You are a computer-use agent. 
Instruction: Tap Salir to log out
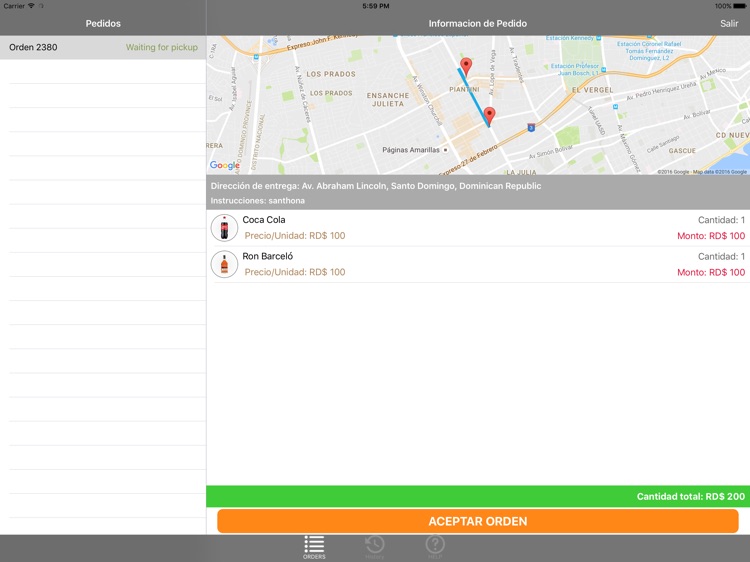(x=729, y=23)
